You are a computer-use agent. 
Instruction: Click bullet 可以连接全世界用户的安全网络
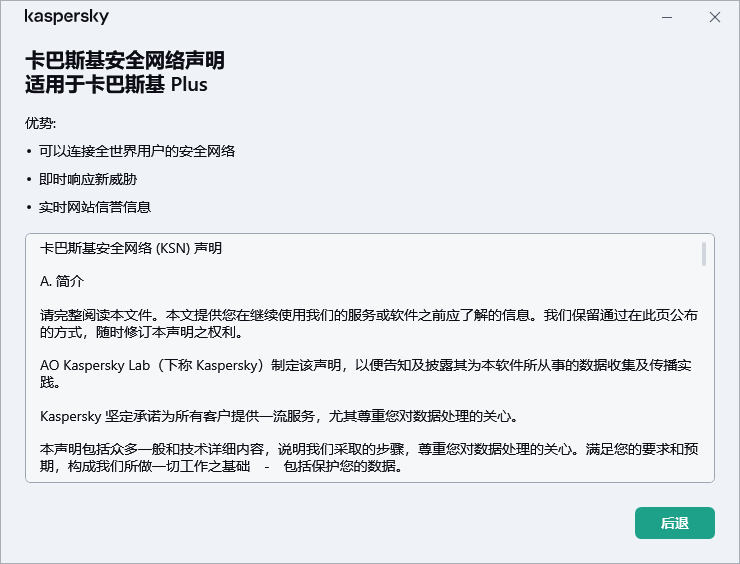137,151
